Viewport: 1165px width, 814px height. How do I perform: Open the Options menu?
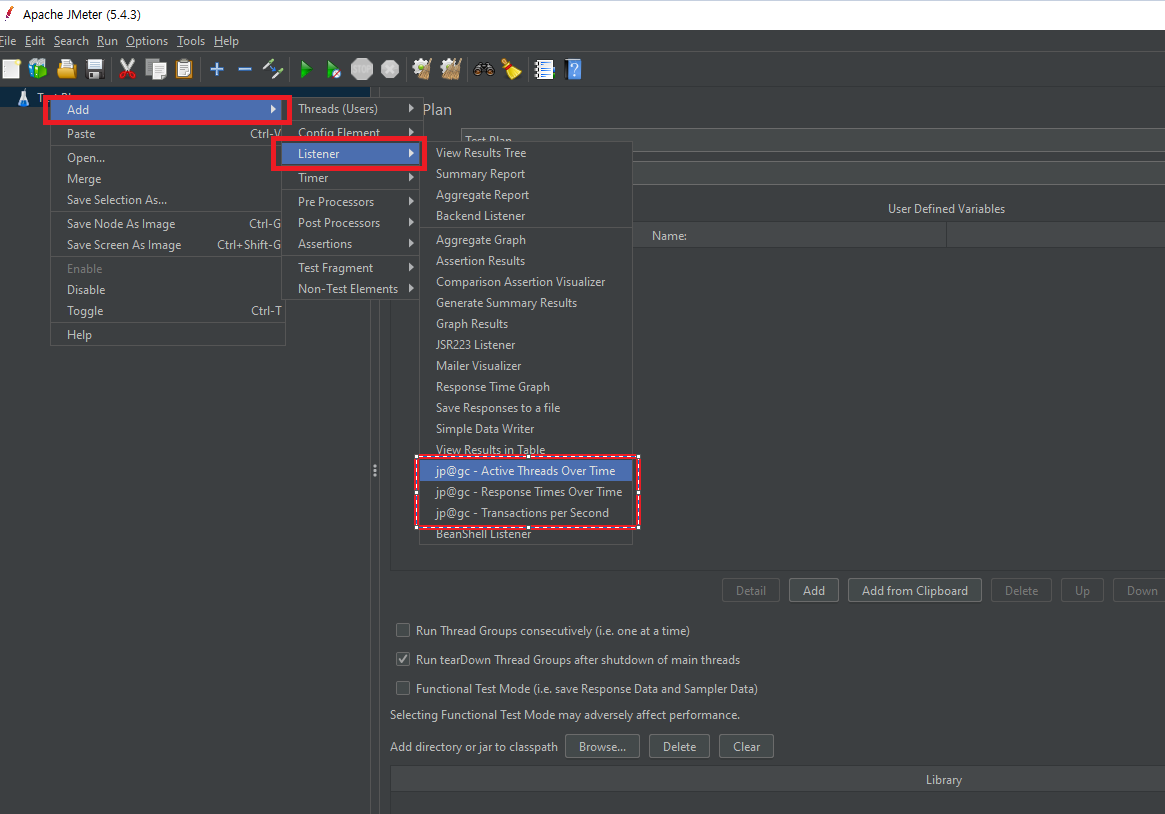(146, 41)
